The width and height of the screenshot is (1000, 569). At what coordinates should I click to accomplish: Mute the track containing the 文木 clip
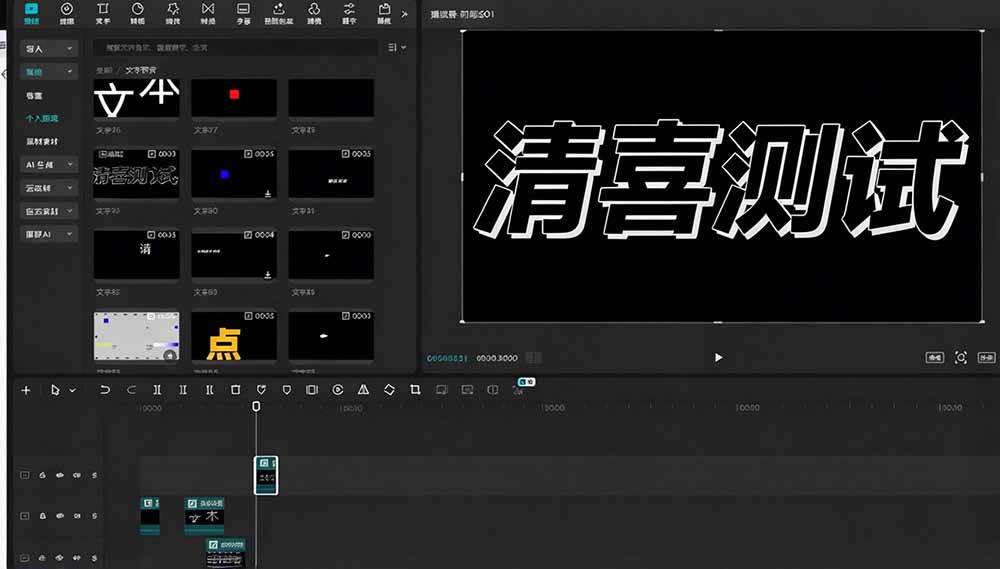[77, 515]
